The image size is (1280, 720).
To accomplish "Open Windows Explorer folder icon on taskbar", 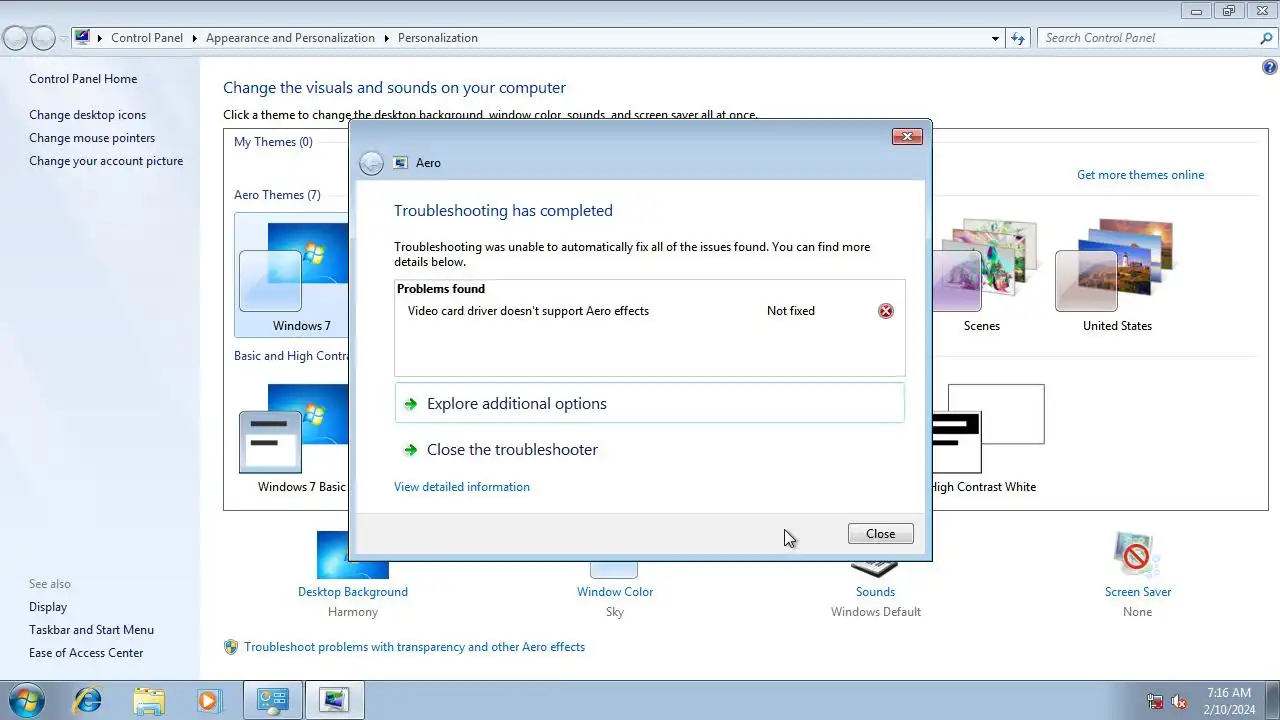I will point(148,700).
